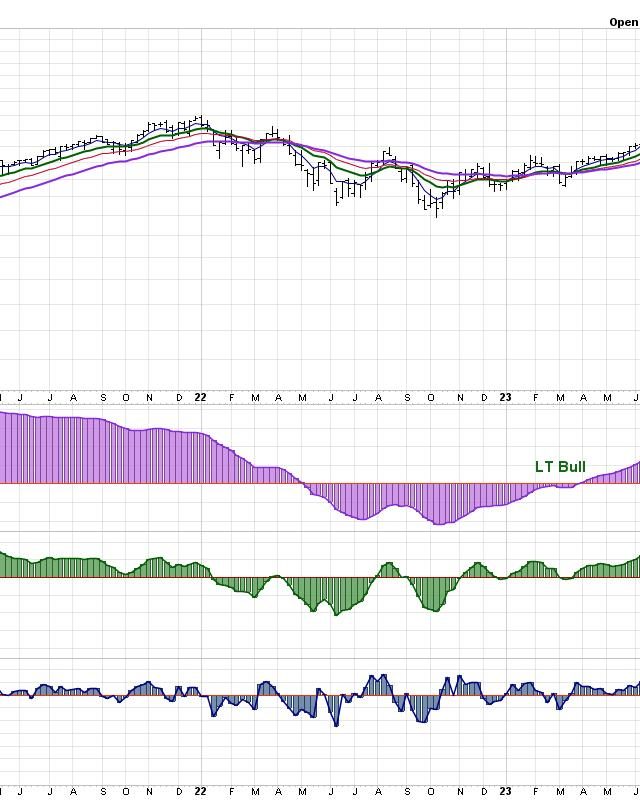
Task: Select the thick purple moving average at left edge
Action: (8, 193)
